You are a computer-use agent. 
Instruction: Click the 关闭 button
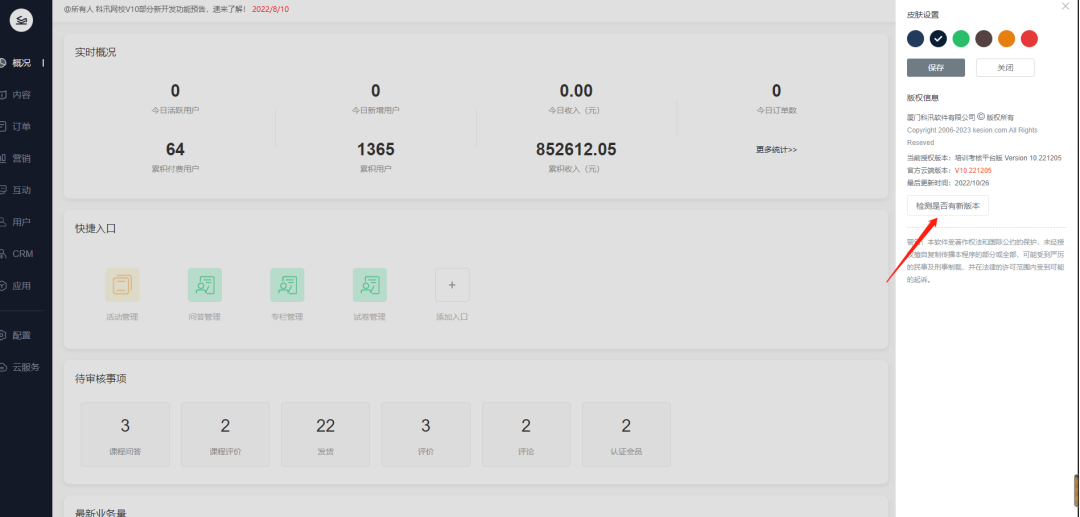pyautogui.click(x=1006, y=67)
